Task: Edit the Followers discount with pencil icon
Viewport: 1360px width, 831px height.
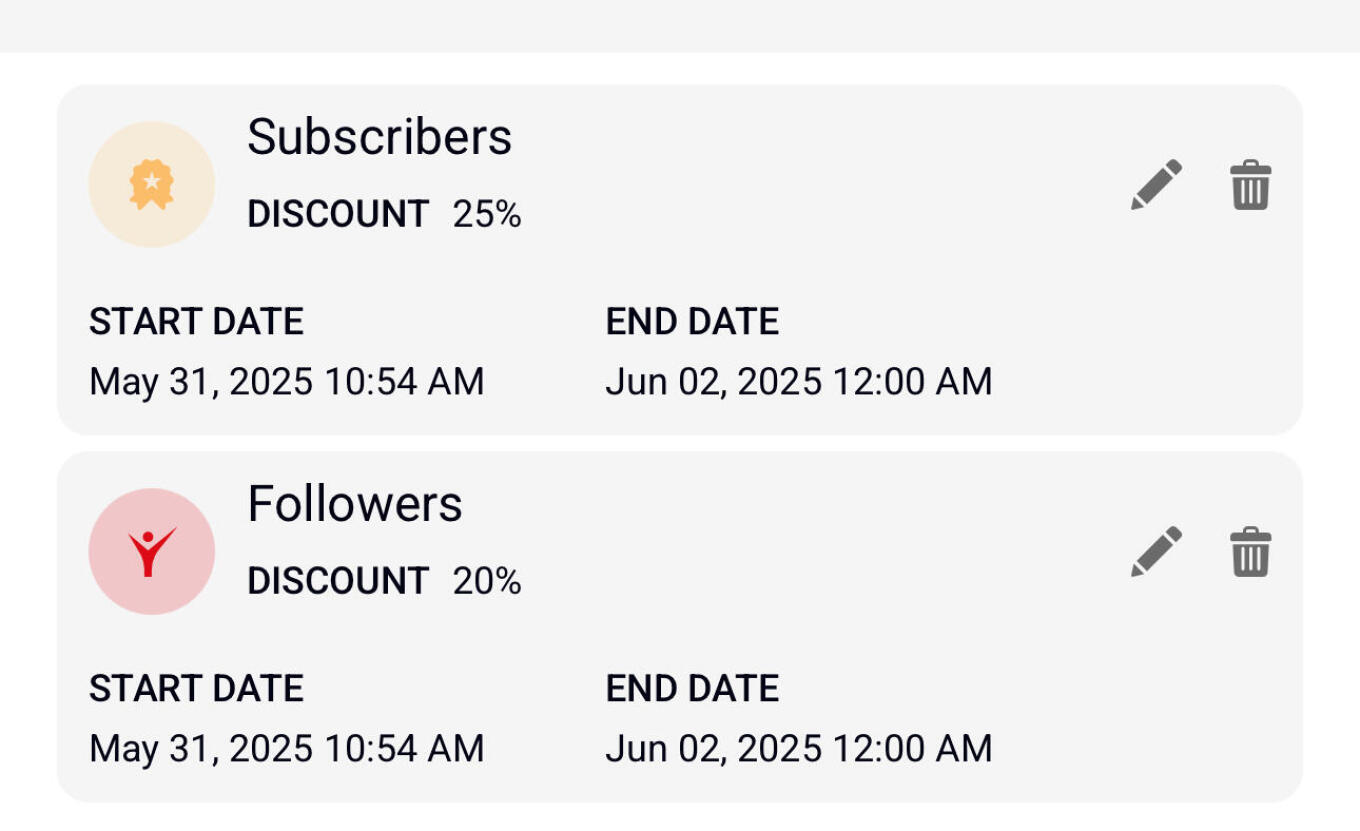Action: click(1156, 552)
